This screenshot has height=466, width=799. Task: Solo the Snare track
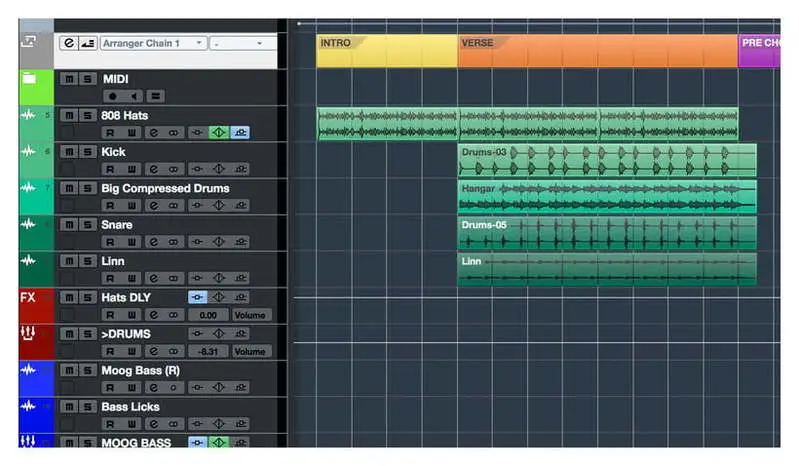(x=87, y=225)
